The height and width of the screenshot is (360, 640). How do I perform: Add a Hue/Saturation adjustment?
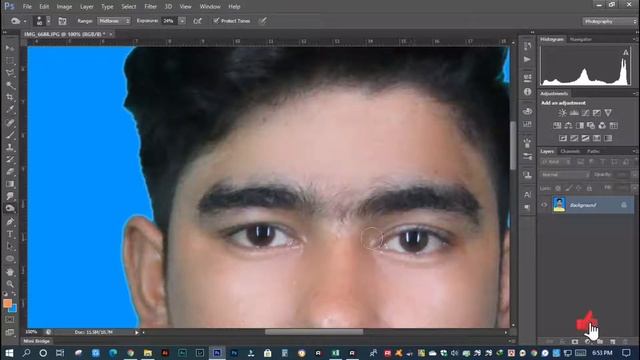tap(557, 125)
